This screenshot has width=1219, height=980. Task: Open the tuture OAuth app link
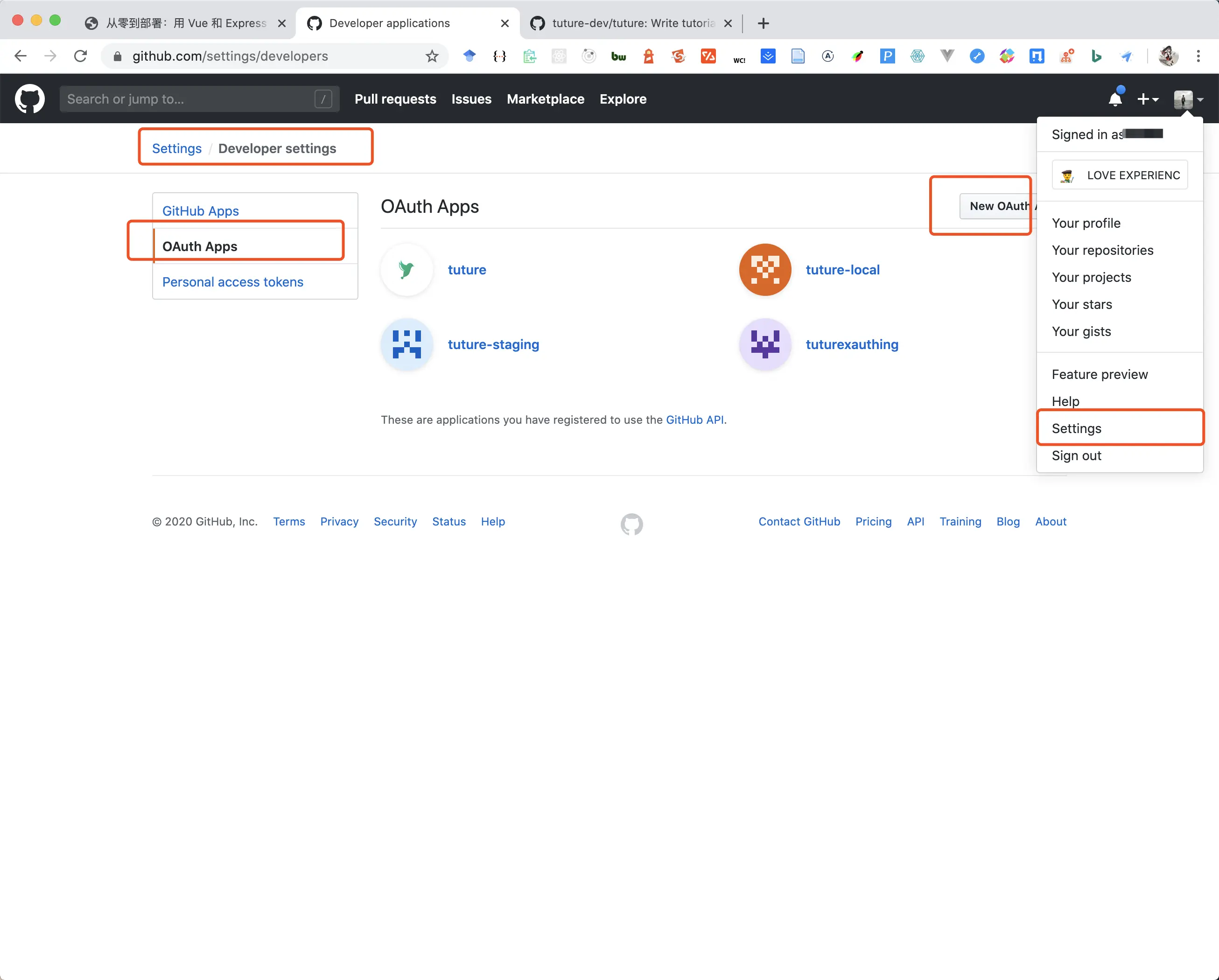click(466, 270)
